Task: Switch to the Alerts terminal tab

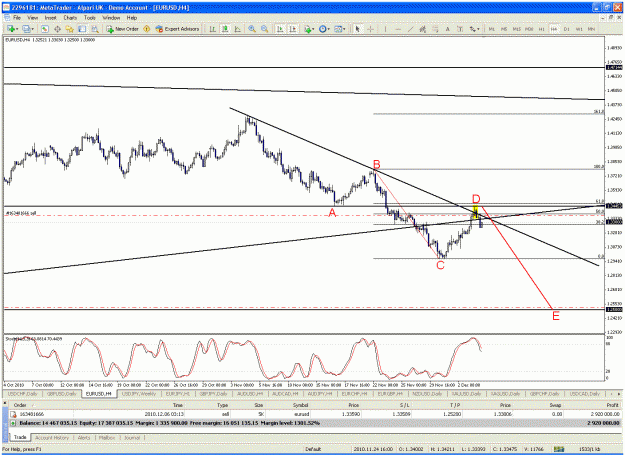Action: (x=84, y=437)
